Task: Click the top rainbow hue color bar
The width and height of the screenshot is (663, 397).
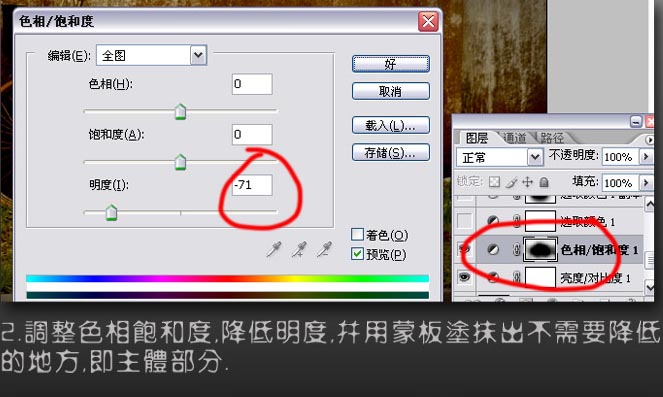Action: pos(227,278)
